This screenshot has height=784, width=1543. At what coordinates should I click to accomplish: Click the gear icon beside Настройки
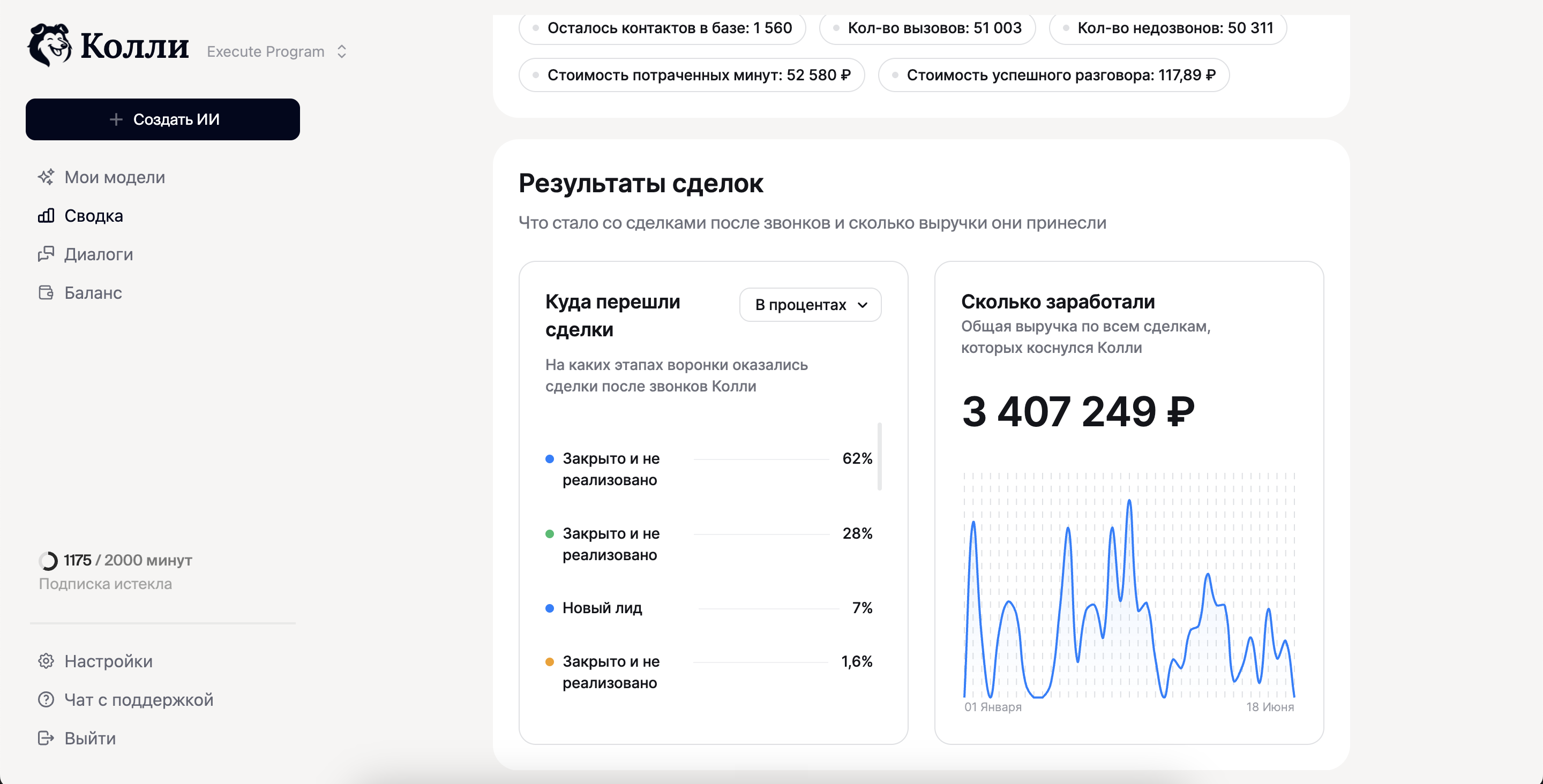46,661
